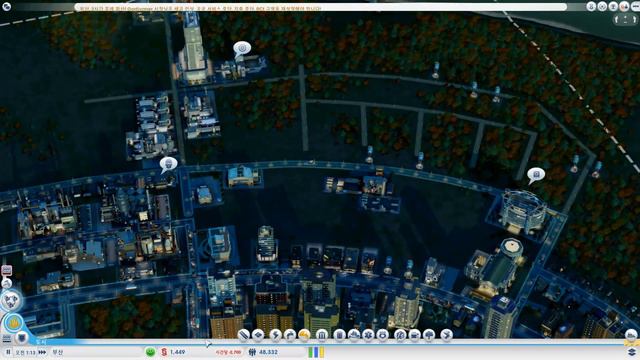This screenshot has width=640, height=360.
Task: Rotate camera left with left bracket control
Action: [617, 19]
